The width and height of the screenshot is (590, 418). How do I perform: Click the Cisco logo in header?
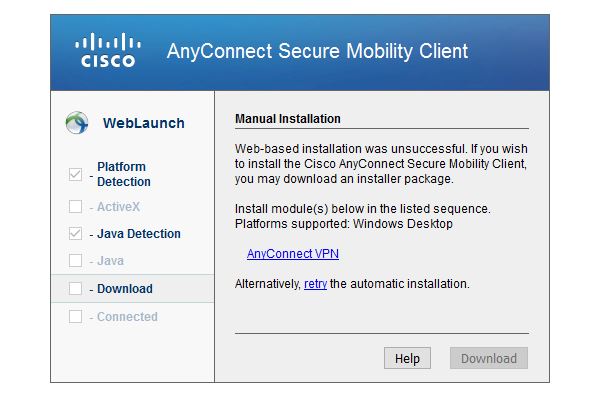click(x=108, y=50)
